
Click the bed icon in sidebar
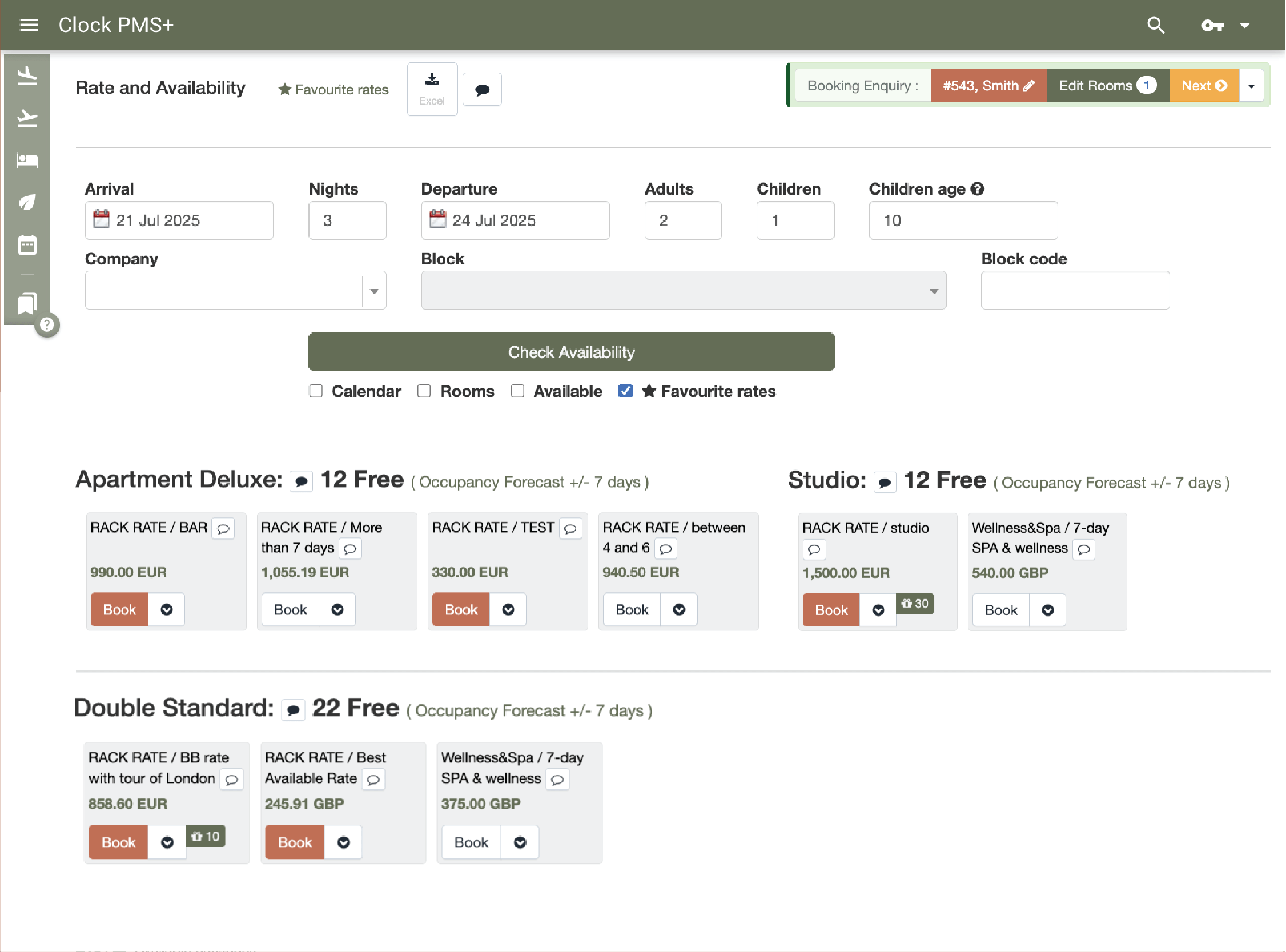[27, 160]
